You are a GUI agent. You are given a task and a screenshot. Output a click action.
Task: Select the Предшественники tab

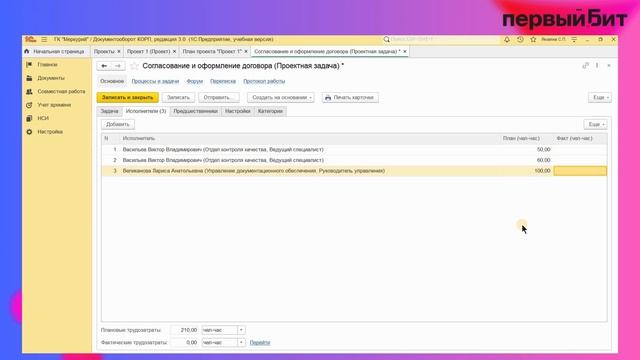[x=196, y=111]
